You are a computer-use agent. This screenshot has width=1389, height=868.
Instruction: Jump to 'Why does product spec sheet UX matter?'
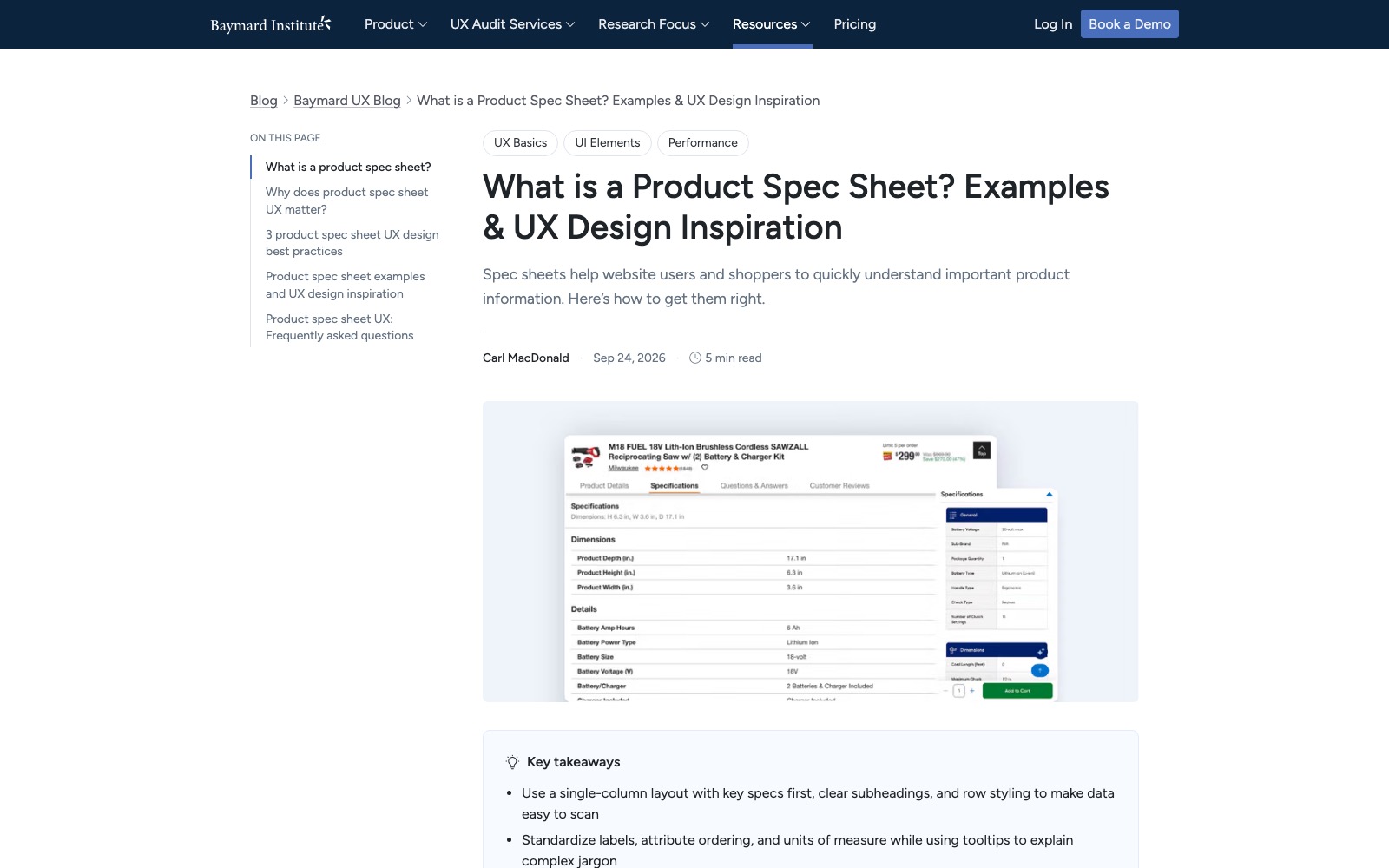(x=347, y=201)
